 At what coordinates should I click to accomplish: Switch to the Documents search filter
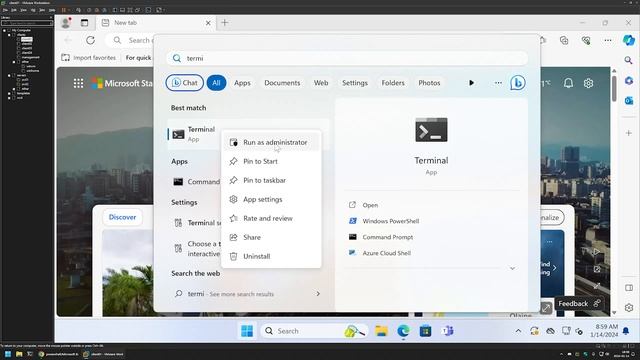coord(282,83)
